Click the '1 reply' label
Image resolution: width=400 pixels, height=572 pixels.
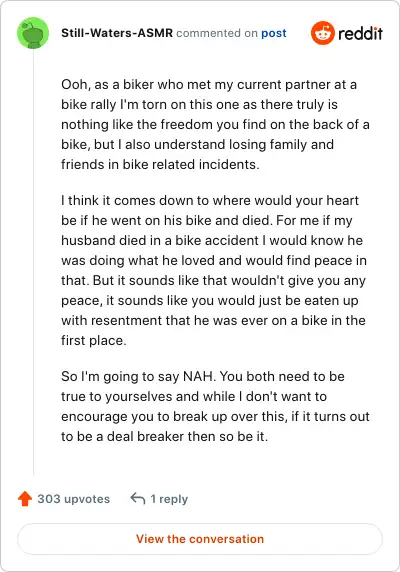(169, 499)
